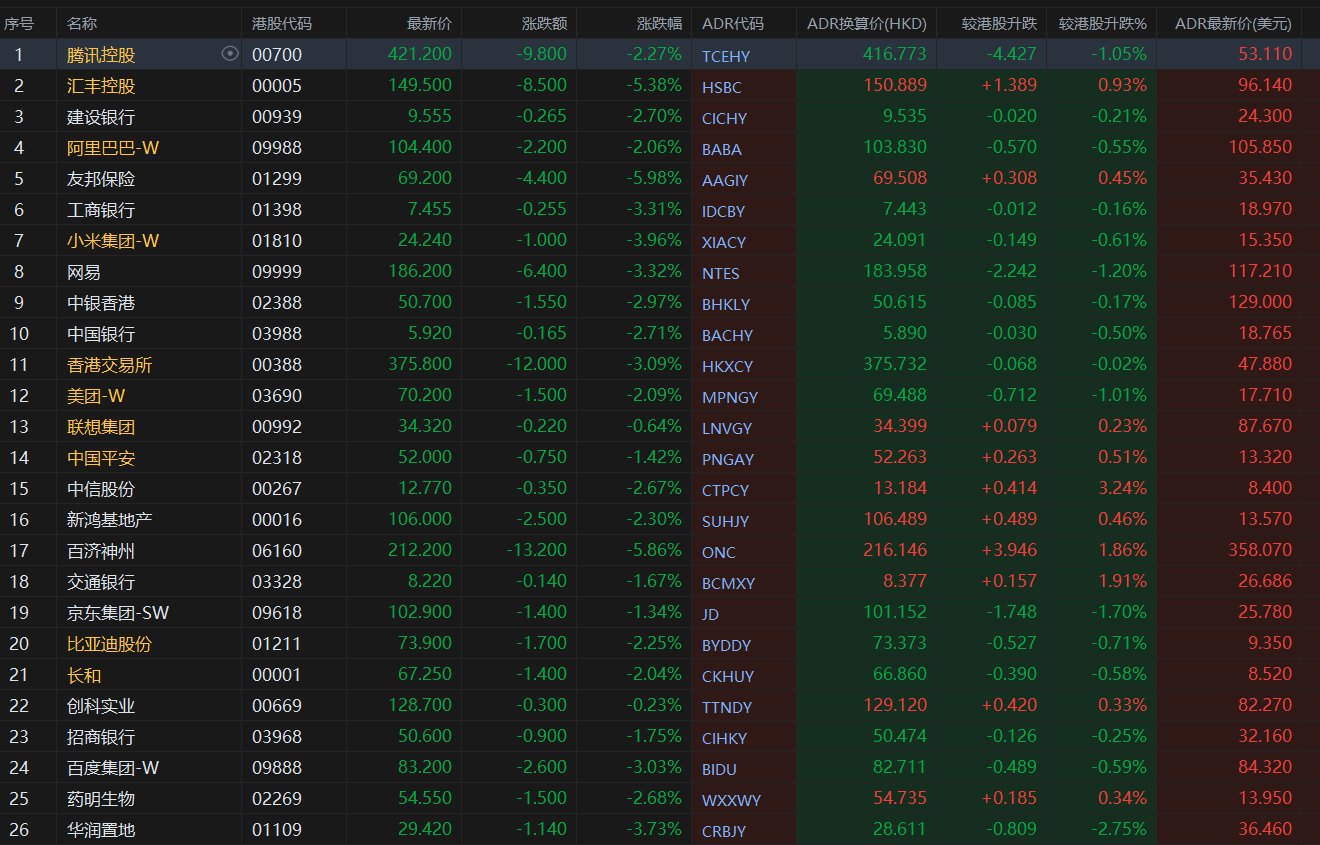Click ADR code LNVGY

[x=727, y=428]
